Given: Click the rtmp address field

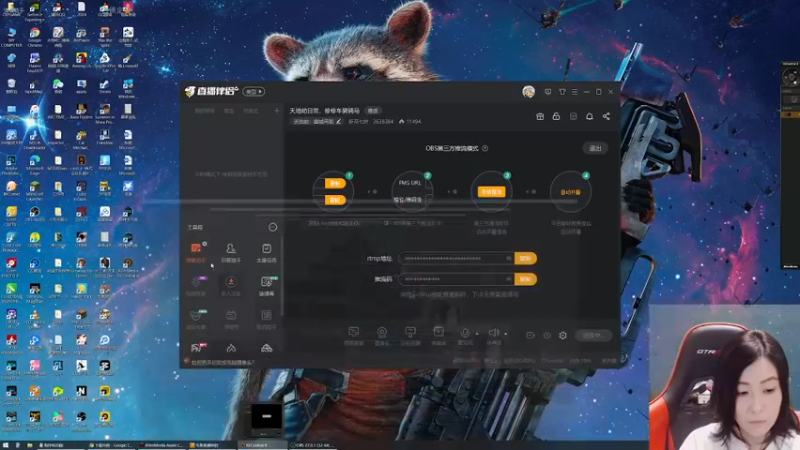Looking at the screenshot, I should pyautogui.click(x=457, y=259).
